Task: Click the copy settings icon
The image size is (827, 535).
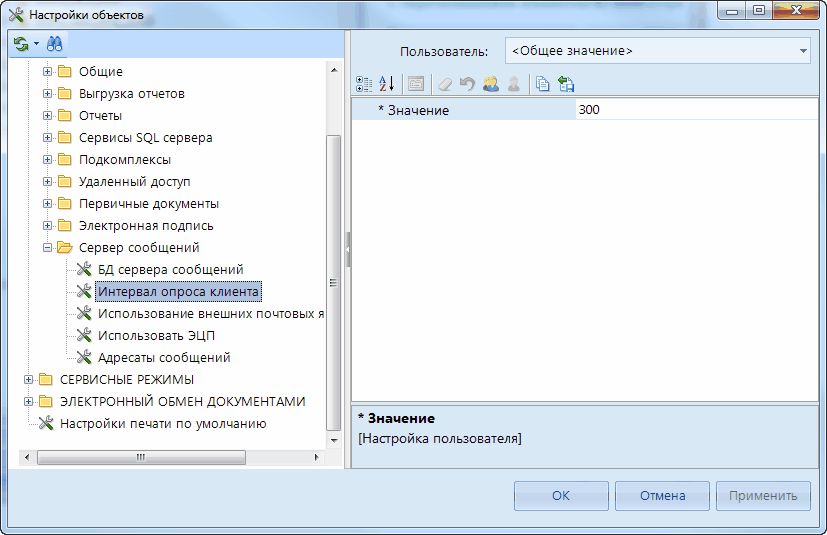Action: click(542, 84)
